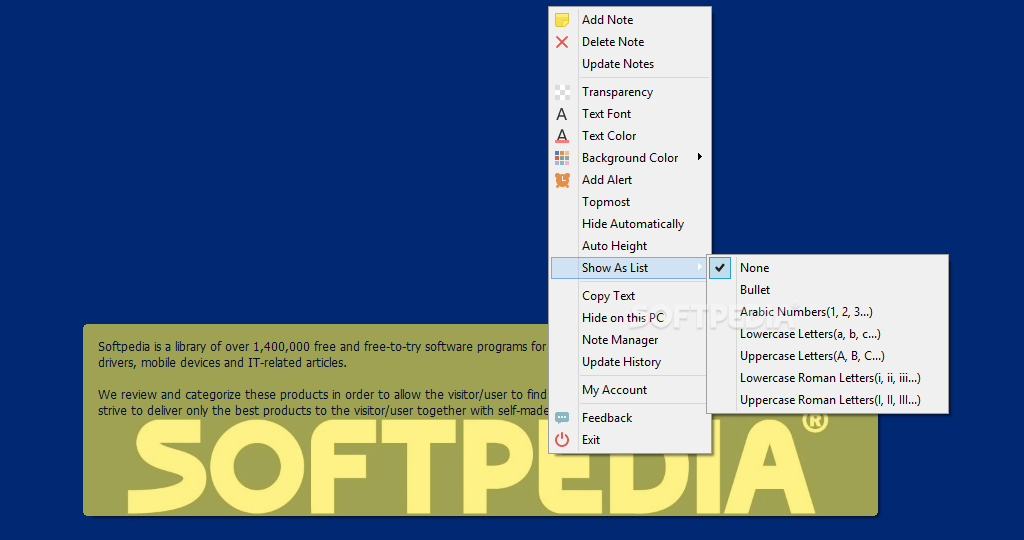This screenshot has height=540, width=1024.
Task: Expand Background Color submenu arrow
Action: click(699, 157)
